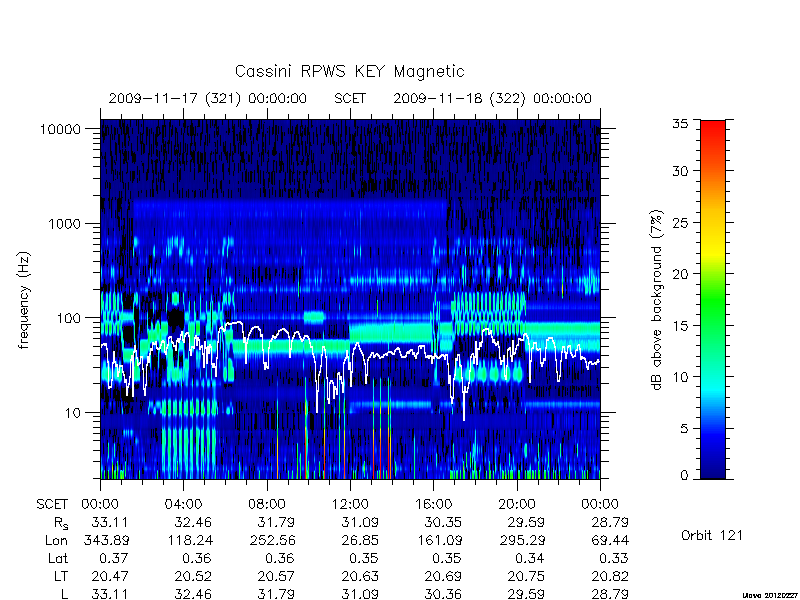Click the colorbar tick label 15

tap(680, 326)
